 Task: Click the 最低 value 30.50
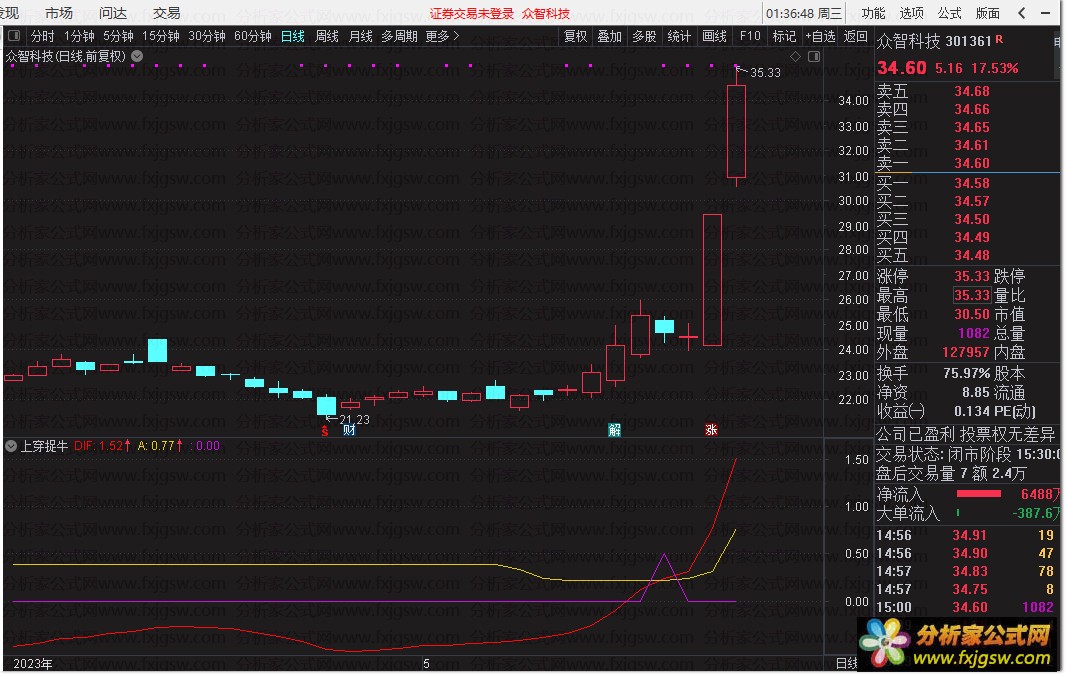(972, 314)
